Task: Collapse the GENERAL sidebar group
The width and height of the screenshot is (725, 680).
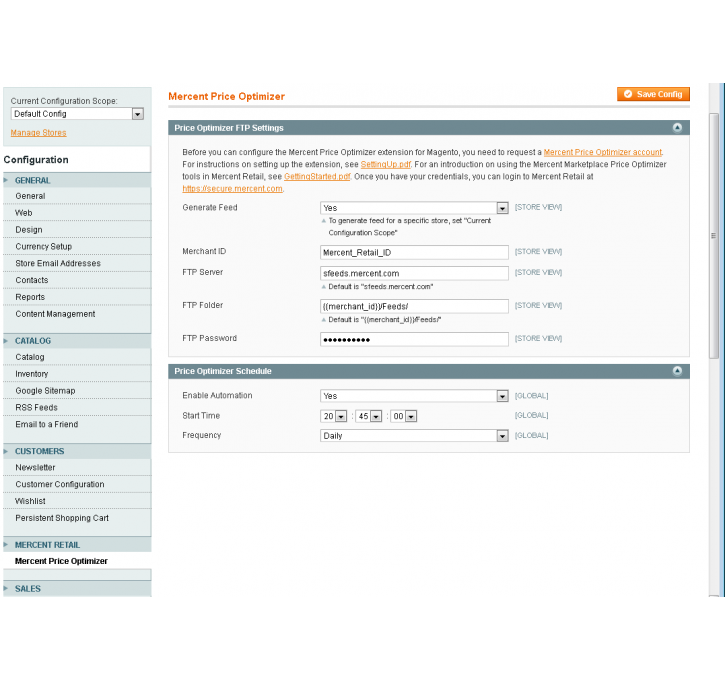Action: pos(77,180)
